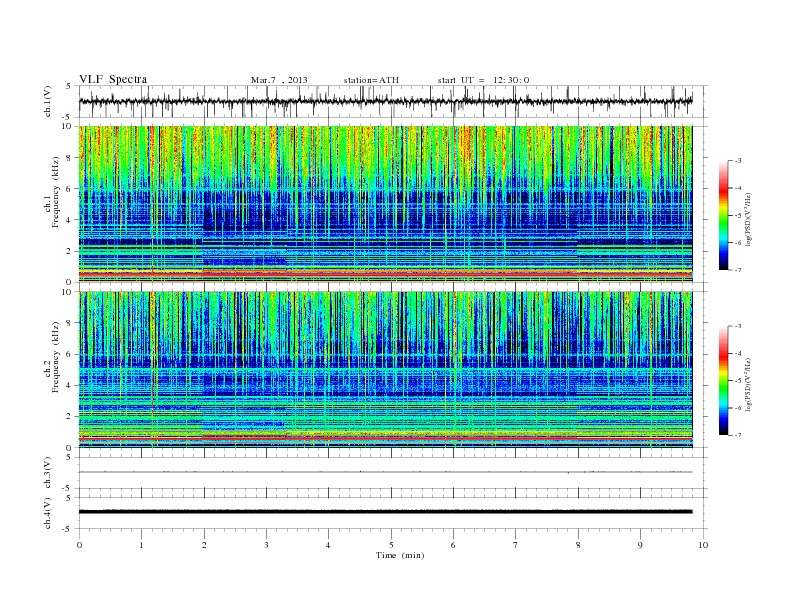Viewport: 792px width, 612px height.
Task: Click the ch.2 spectrogram panel
Action: tap(386, 370)
